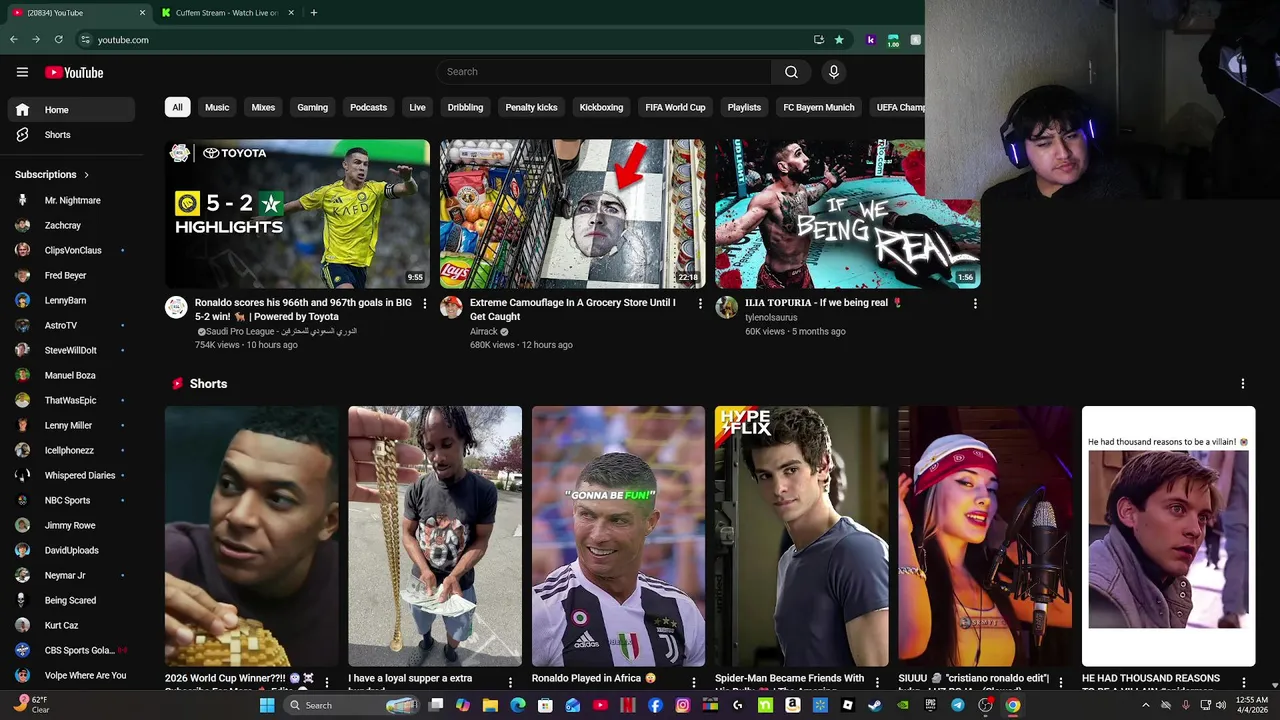Image resolution: width=1280 pixels, height=720 pixels.
Task: Expand the Subscriptions section arrow
Action: pos(86,175)
